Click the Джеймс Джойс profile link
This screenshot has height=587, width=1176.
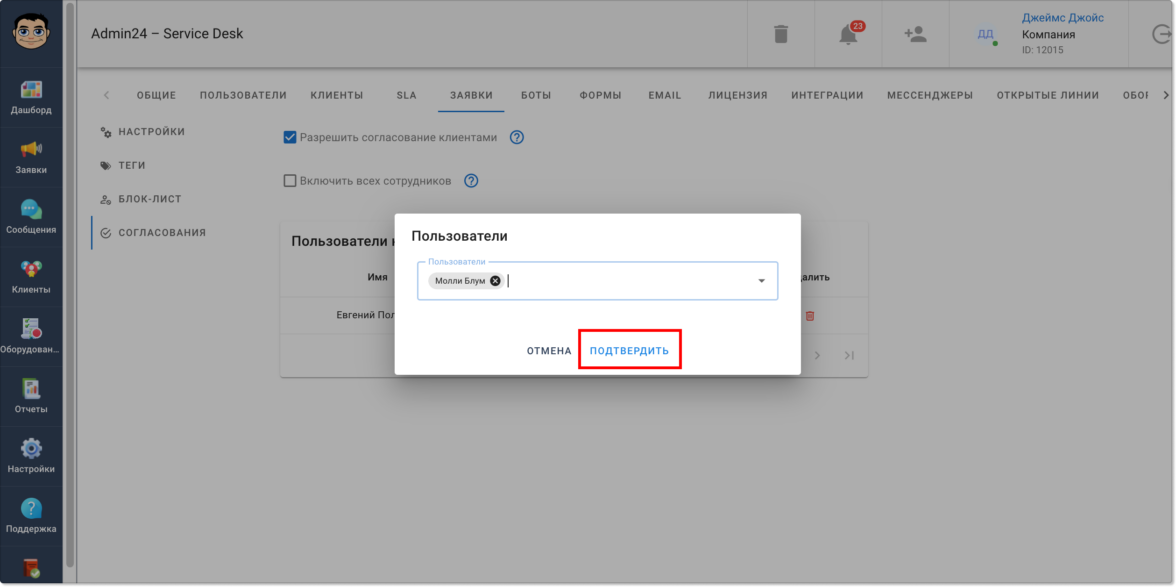(x=1063, y=18)
